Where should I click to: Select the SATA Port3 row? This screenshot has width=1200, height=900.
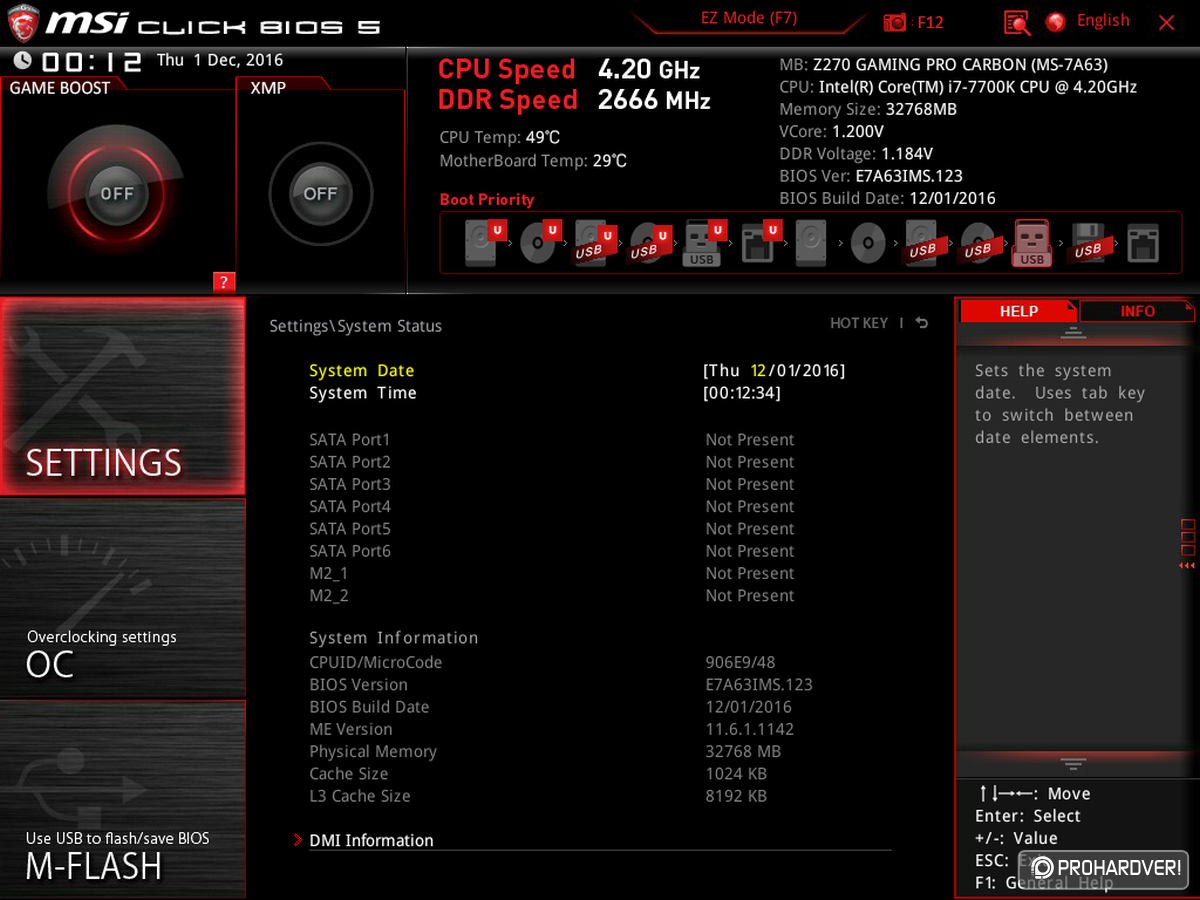coord(552,484)
